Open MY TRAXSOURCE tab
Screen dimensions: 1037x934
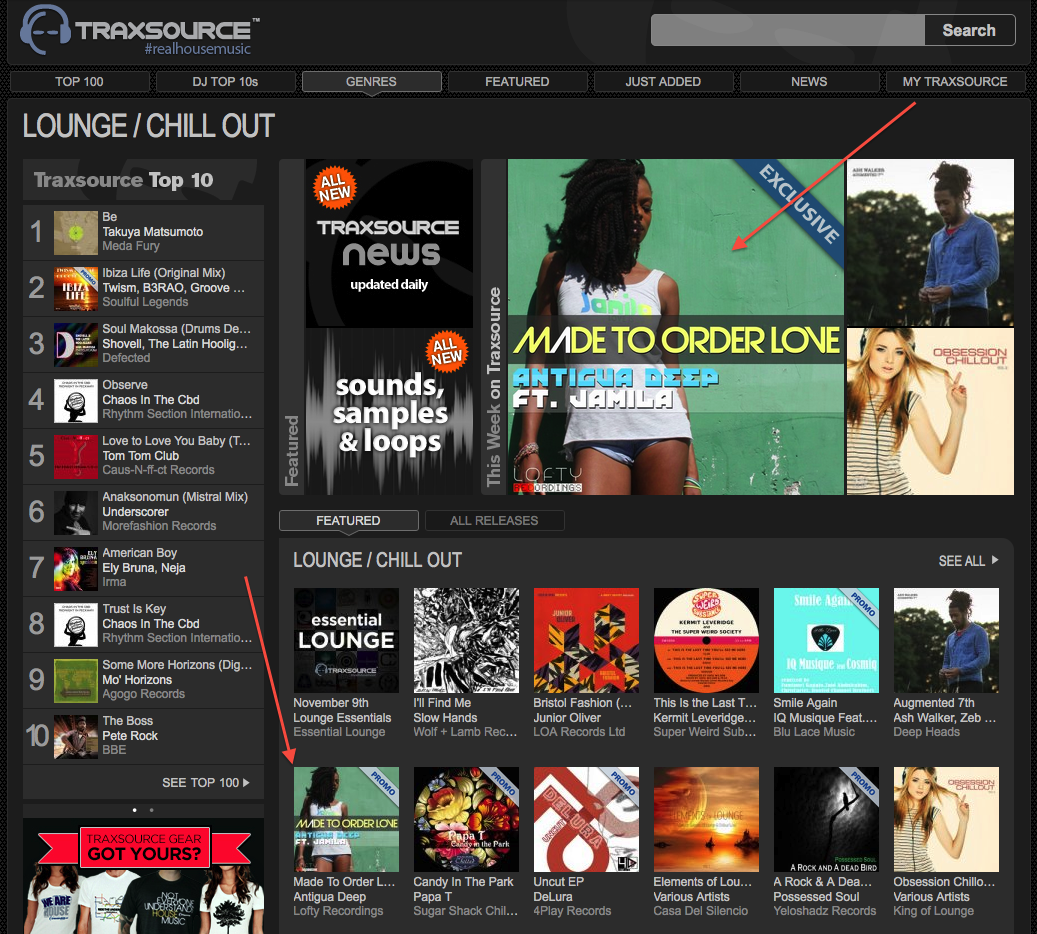click(955, 81)
